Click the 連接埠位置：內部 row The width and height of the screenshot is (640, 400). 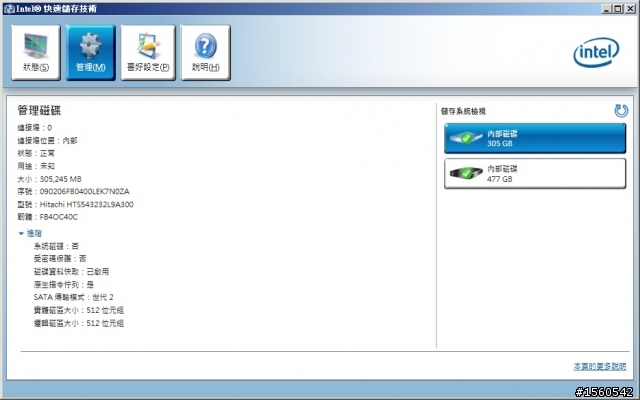[x=47, y=140]
